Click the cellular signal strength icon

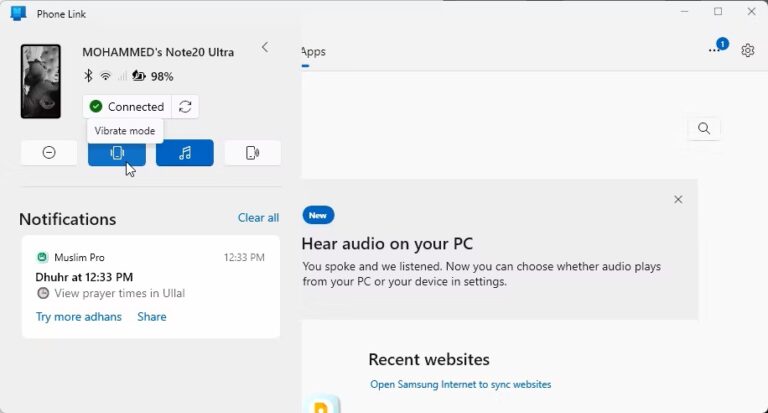click(x=122, y=76)
